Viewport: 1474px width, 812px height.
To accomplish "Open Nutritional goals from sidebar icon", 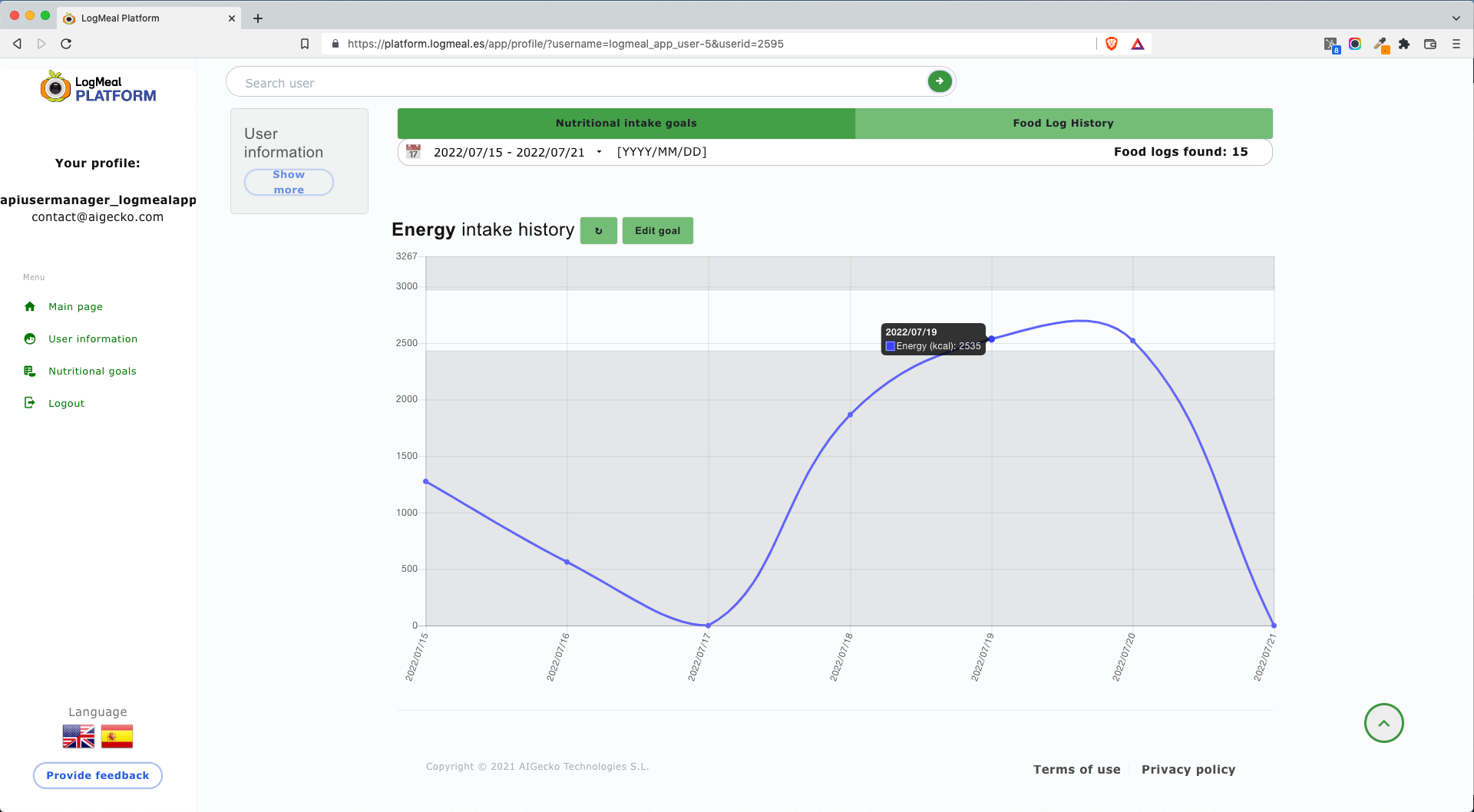I will (29, 371).
